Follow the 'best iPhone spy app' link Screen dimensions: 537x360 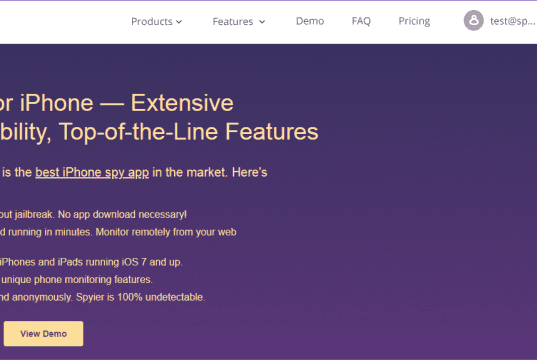(x=92, y=172)
